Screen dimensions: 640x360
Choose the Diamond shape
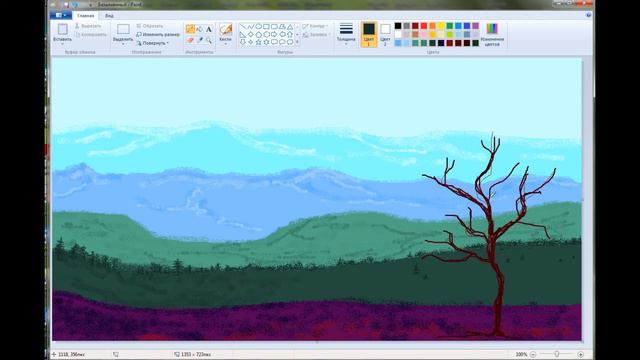point(251,34)
